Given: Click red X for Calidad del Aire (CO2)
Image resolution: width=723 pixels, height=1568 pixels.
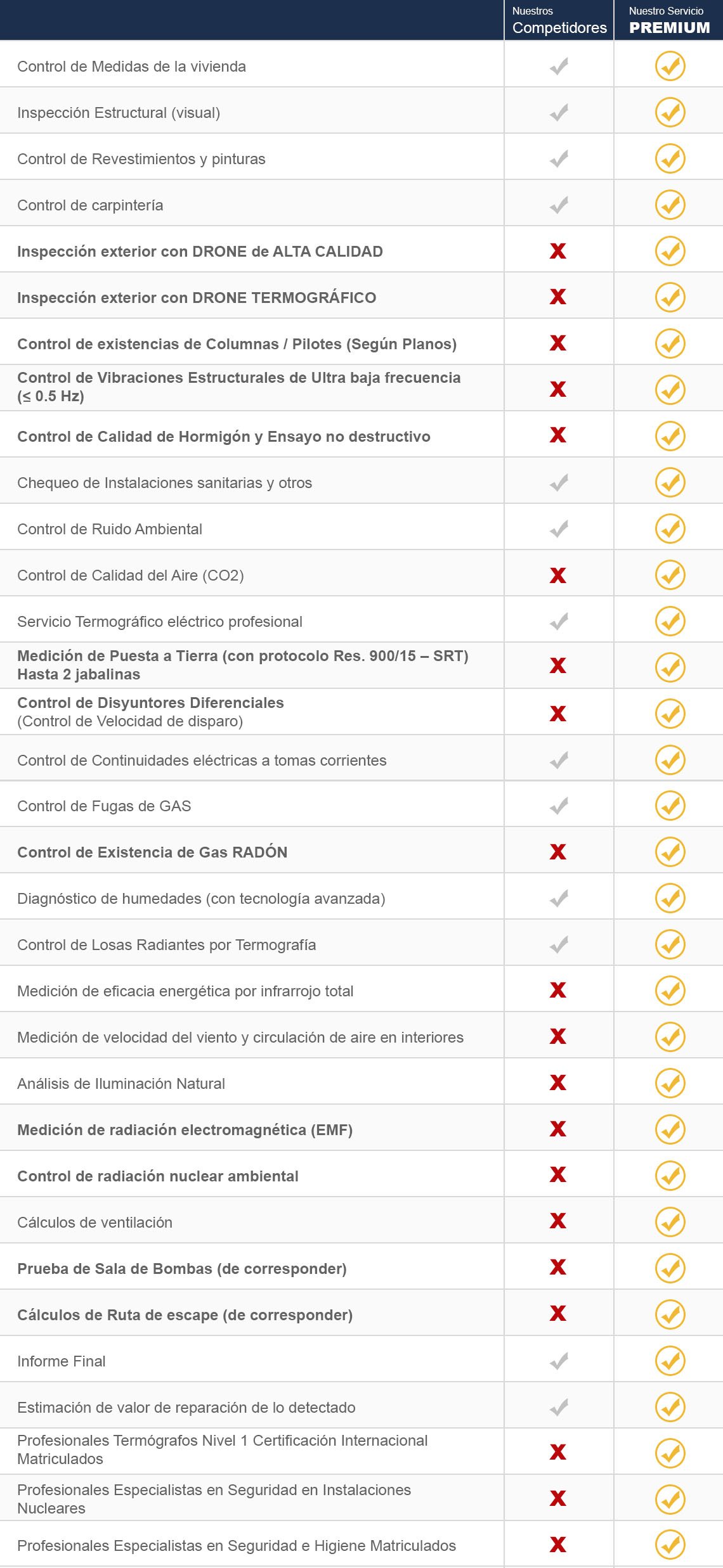Looking at the screenshot, I should click(x=558, y=575).
